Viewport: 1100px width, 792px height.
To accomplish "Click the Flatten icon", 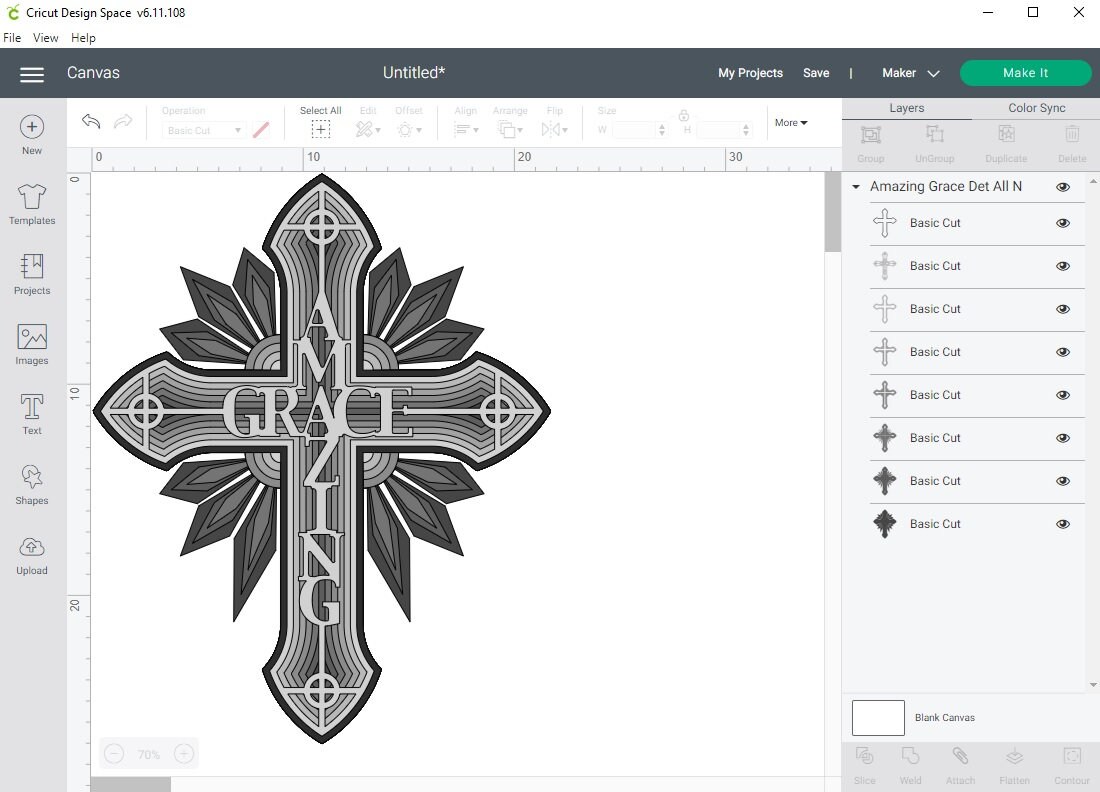I will click(1015, 763).
